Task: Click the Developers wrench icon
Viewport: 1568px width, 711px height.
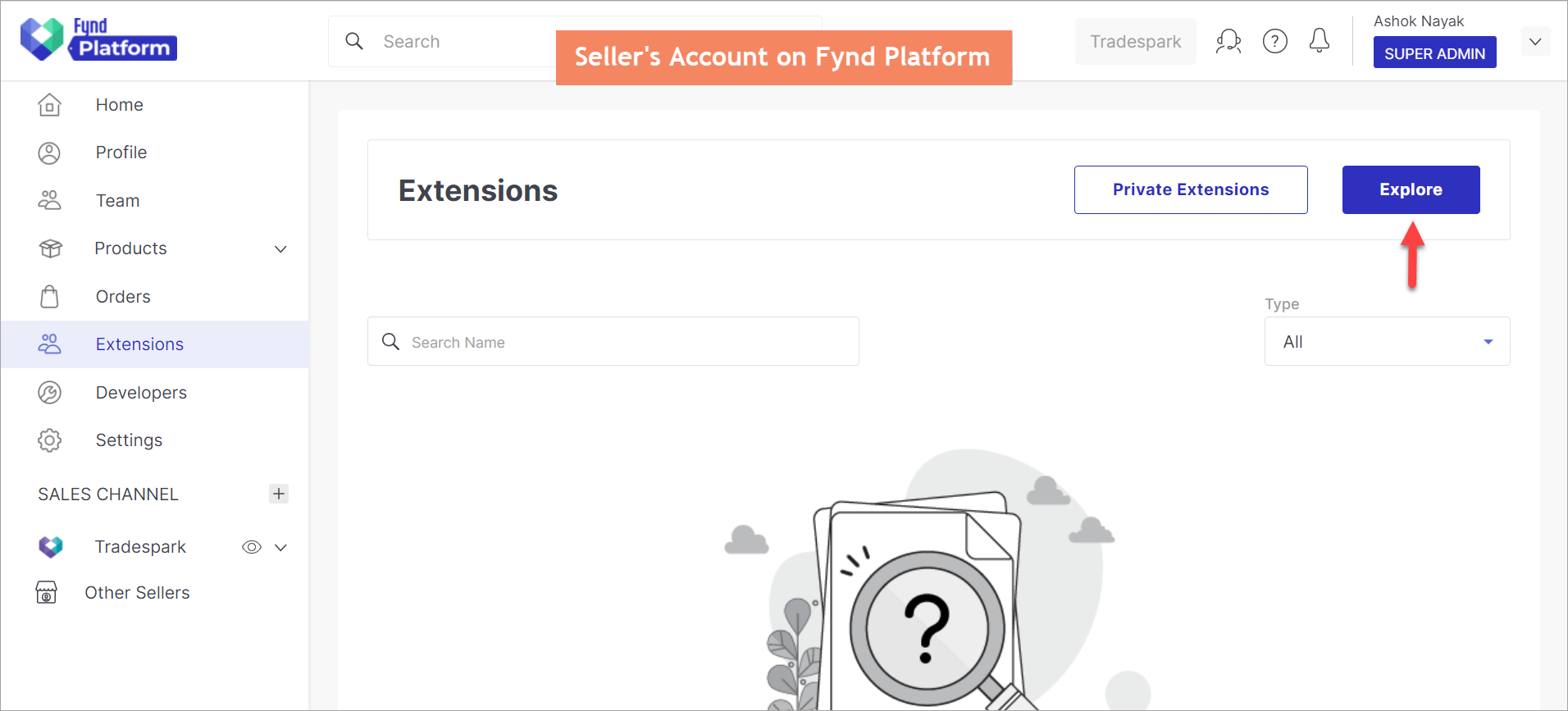Action: click(x=49, y=393)
